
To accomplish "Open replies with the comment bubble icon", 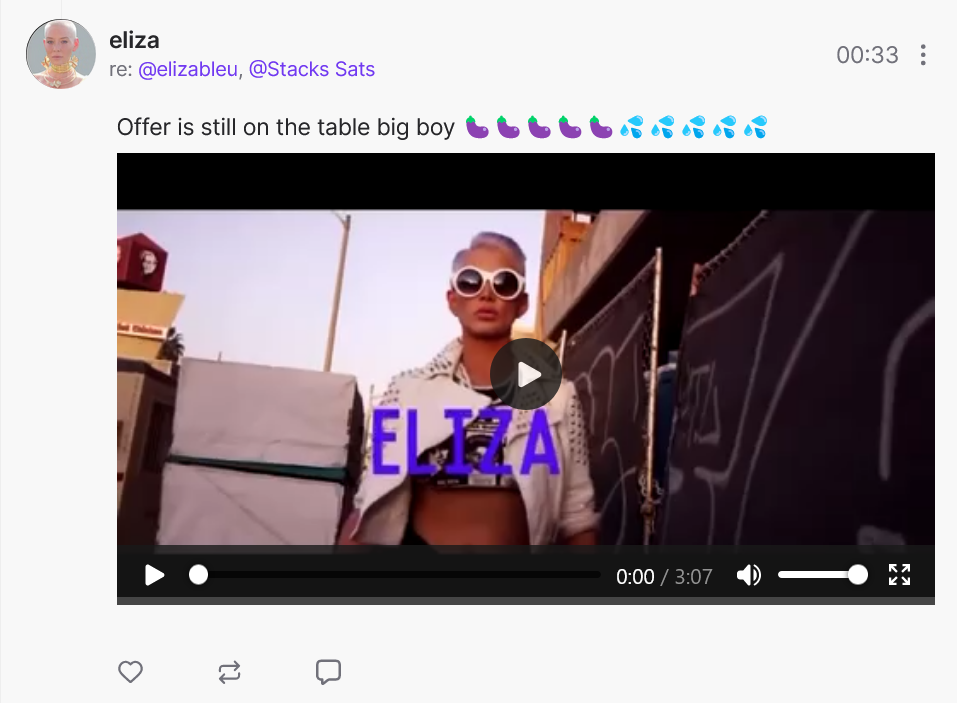I will pyautogui.click(x=328, y=672).
